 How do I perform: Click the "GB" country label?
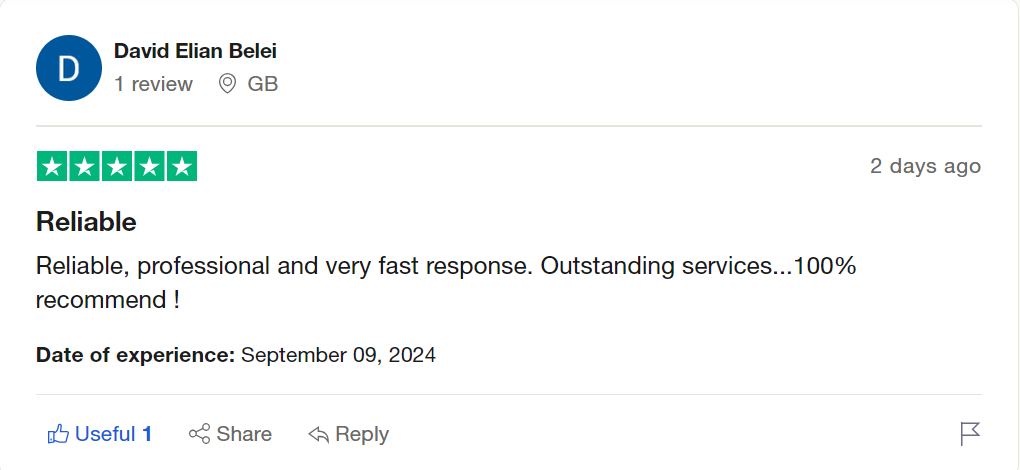tap(263, 84)
